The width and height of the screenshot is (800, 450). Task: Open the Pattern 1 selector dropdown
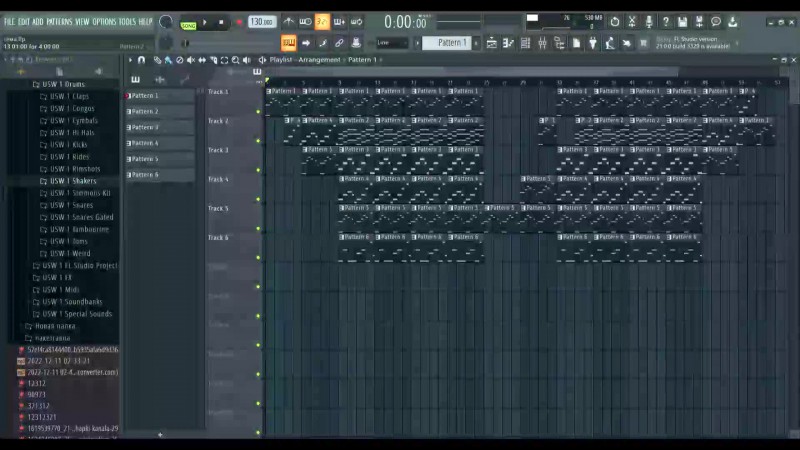449,43
